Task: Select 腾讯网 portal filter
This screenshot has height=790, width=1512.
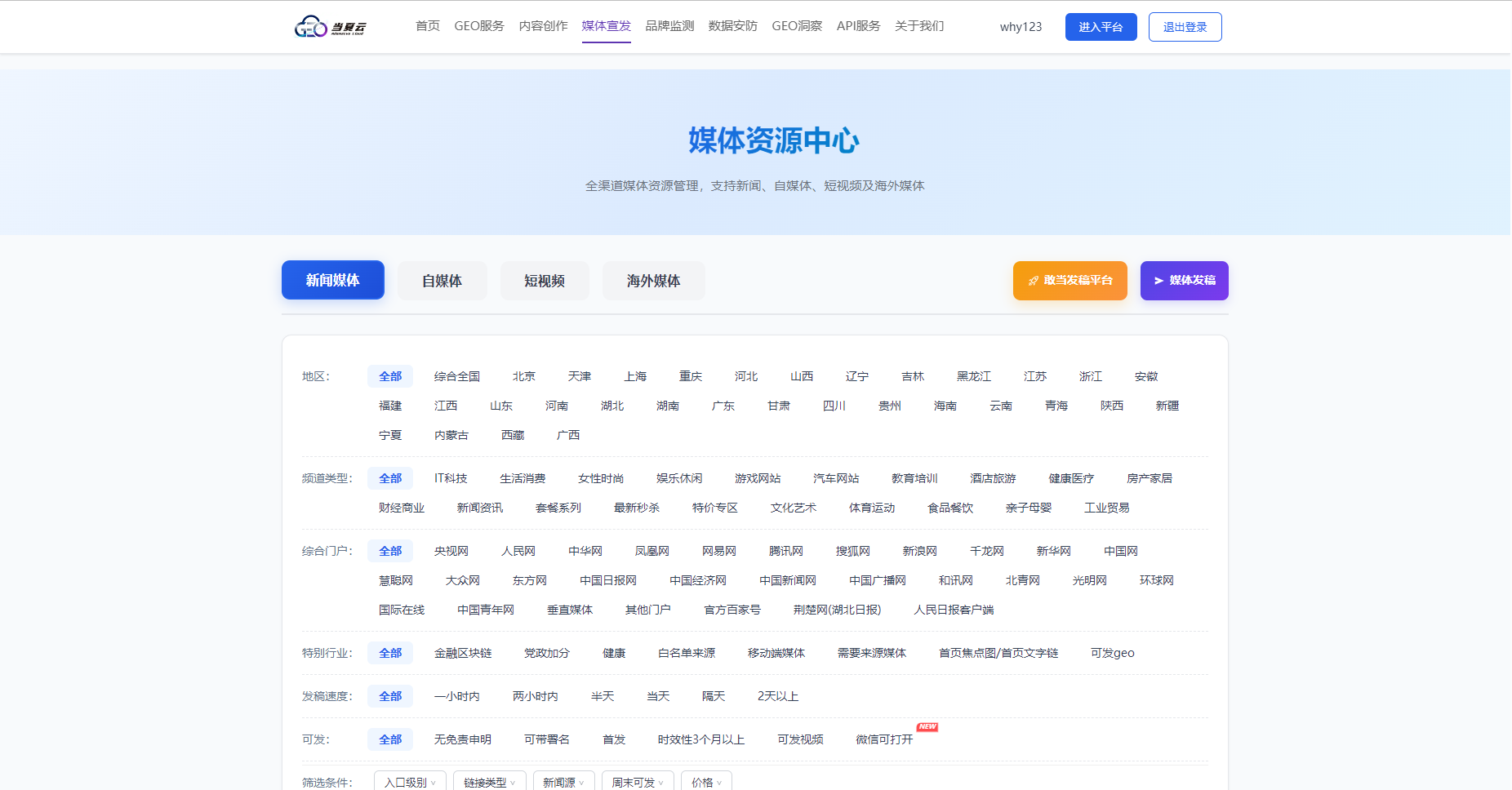Action: coord(786,551)
